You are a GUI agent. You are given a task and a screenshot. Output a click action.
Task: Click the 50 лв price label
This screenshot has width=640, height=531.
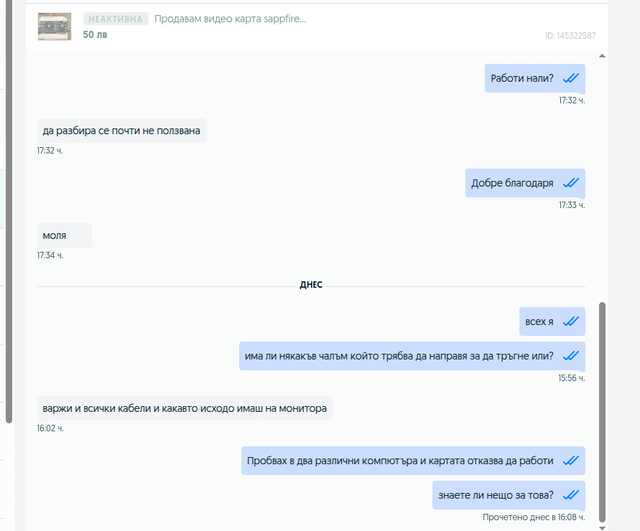[95, 35]
